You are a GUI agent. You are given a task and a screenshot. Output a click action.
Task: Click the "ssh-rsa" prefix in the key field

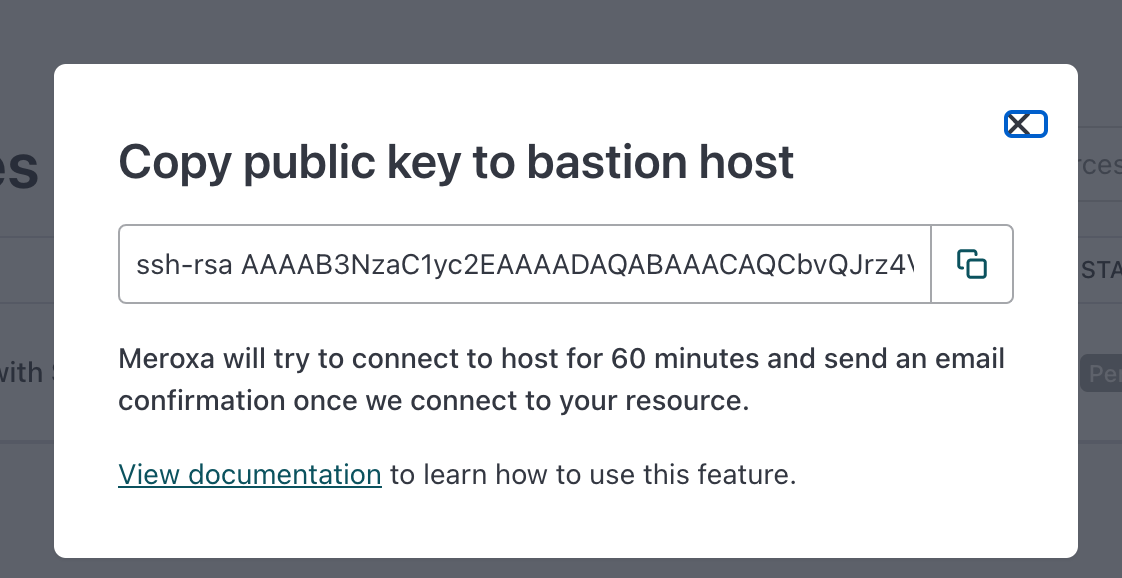[184, 265]
